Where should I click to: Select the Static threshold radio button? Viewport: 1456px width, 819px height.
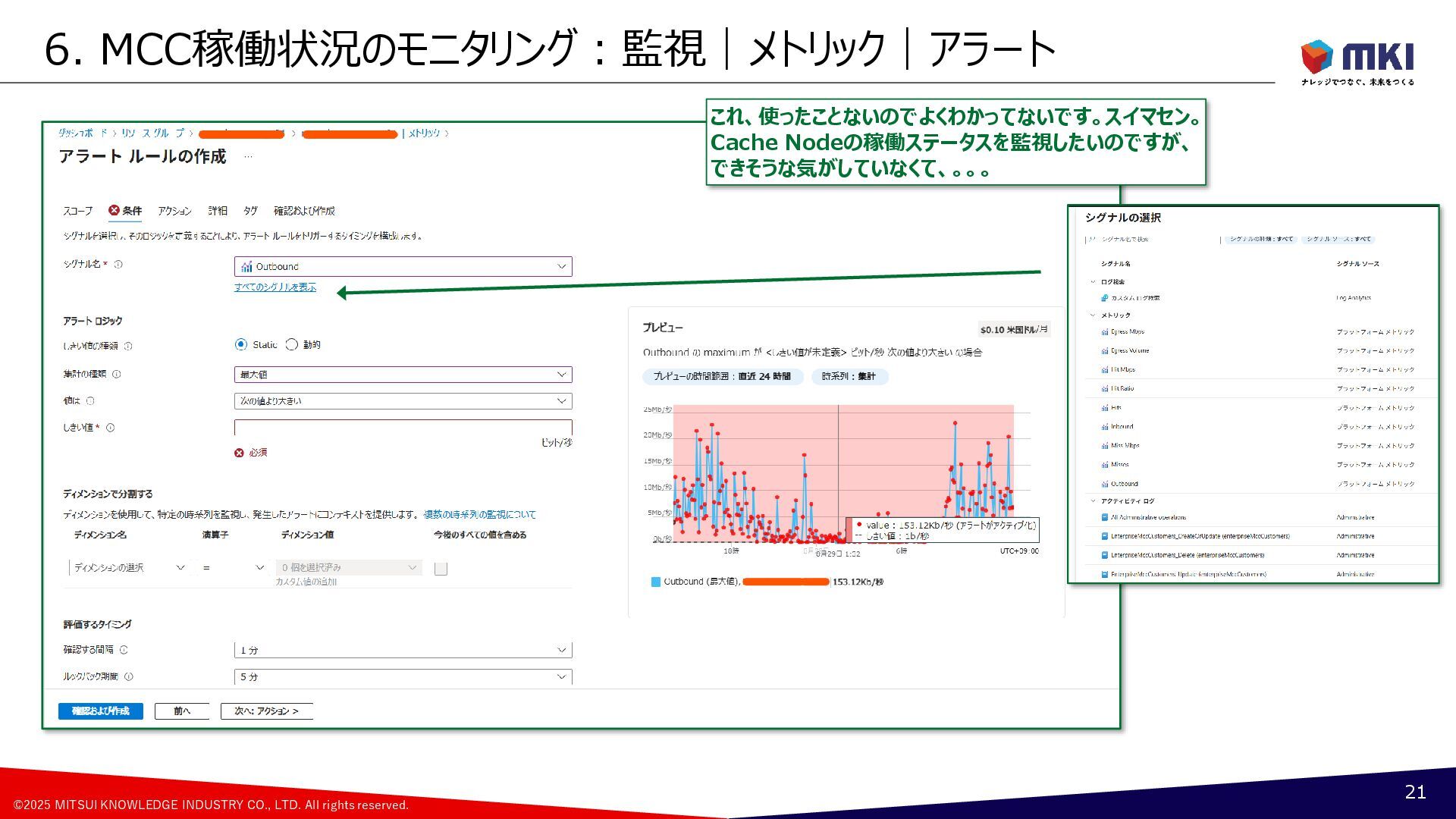241,344
